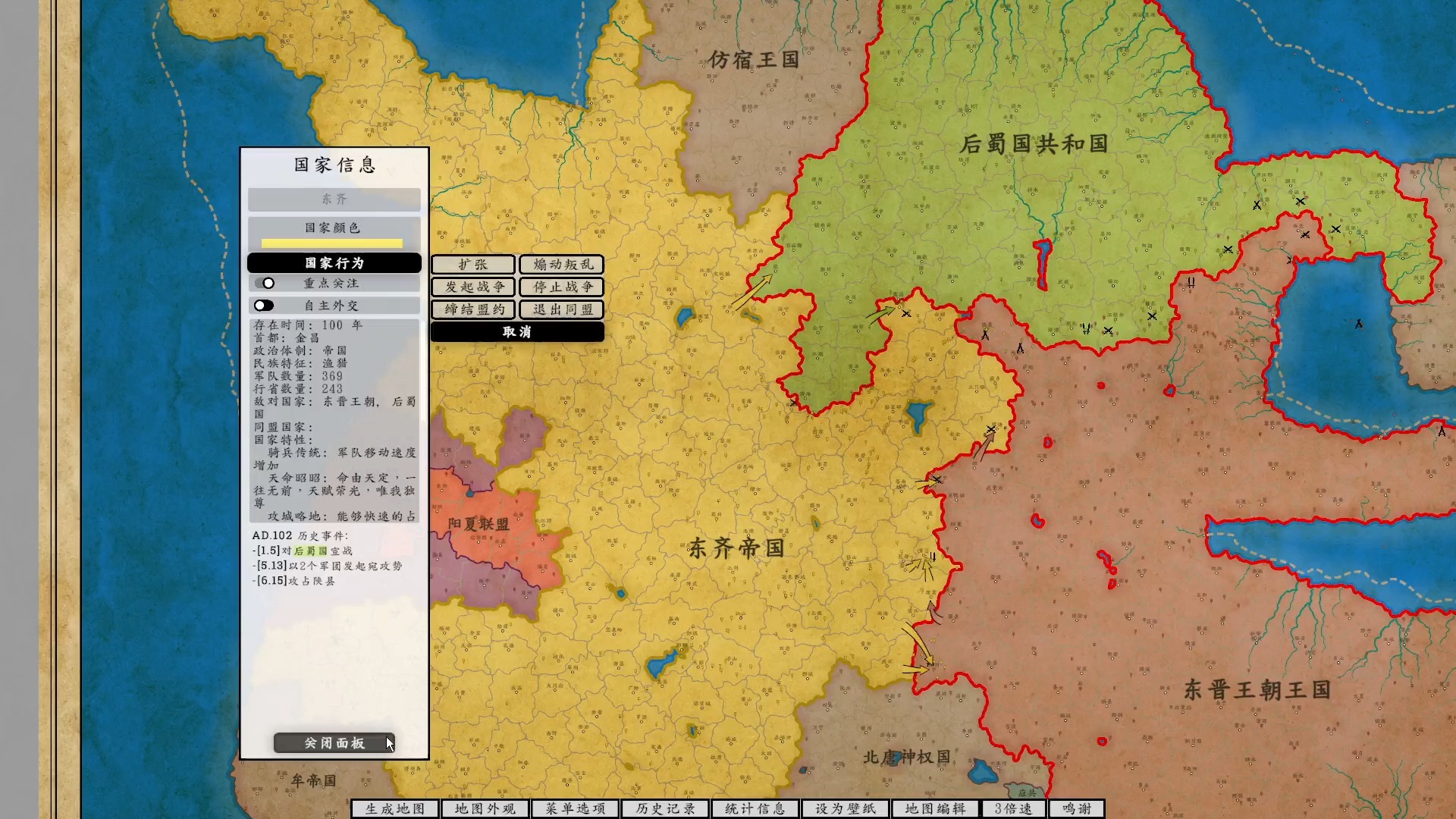The image size is (1456, 819).
Task: Toggle the 重点关注 switch in country panel
Action: [x=268, y=283]
